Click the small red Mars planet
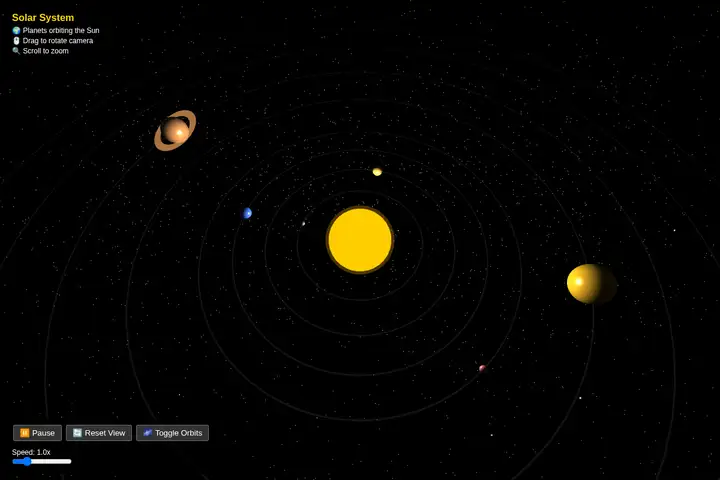The image size is (720, 480). coord(482,368)
